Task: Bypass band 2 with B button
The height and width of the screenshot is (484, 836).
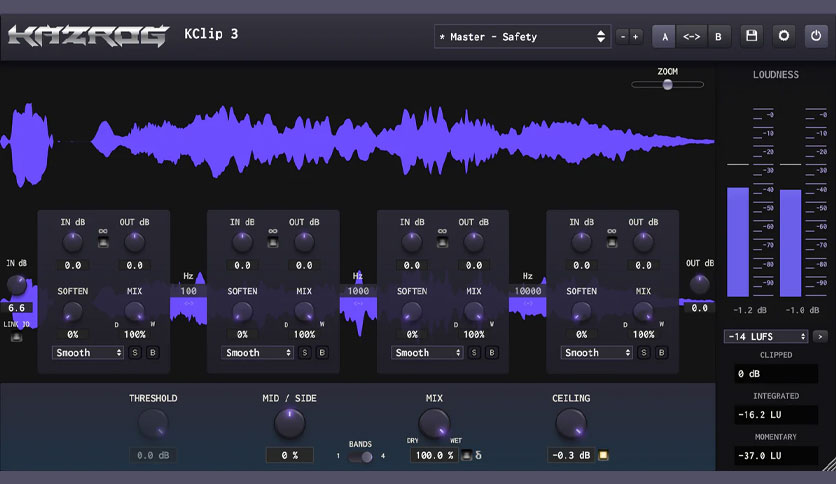Action: coord(322,353)
